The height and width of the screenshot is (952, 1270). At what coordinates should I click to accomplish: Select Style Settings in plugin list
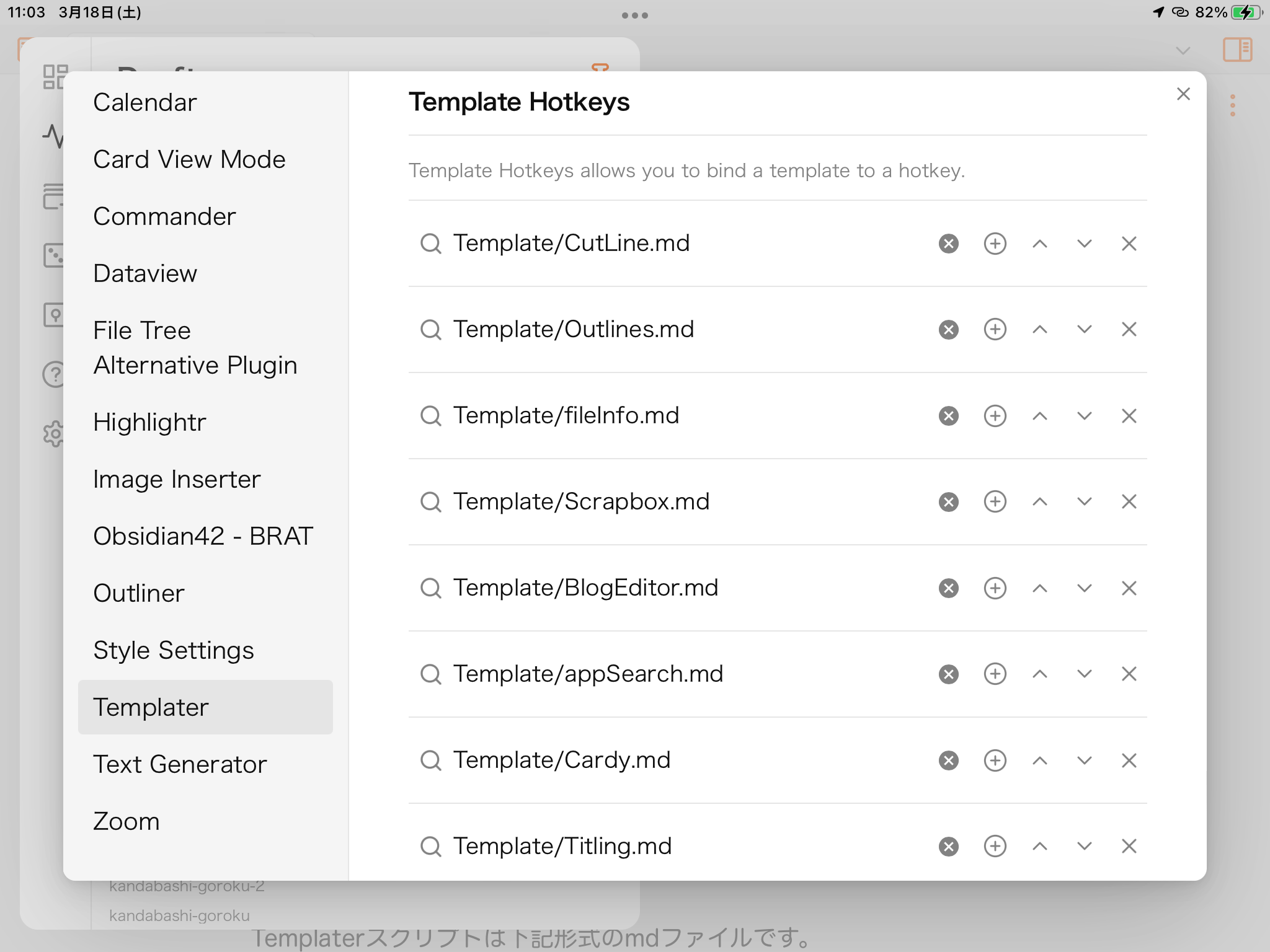pyautogui.click(x=174, y=650)
